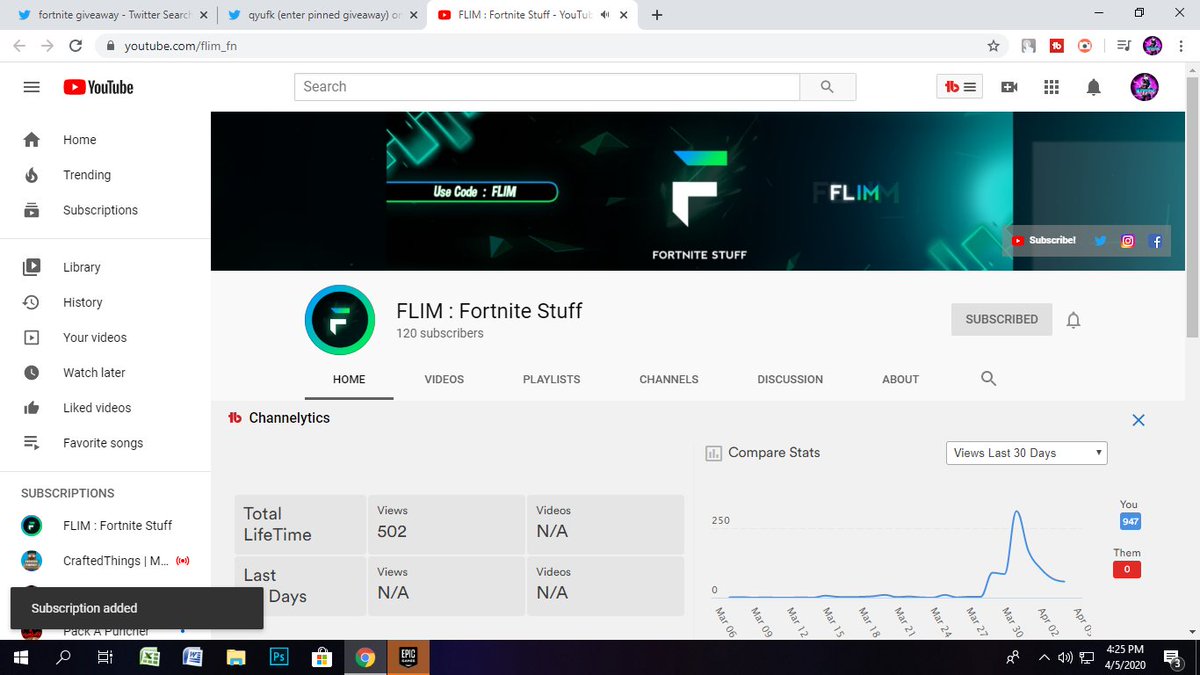Screen dimensions: 1200x675
Task: Open Excel from the taskbar
Action: click(150, 657)
